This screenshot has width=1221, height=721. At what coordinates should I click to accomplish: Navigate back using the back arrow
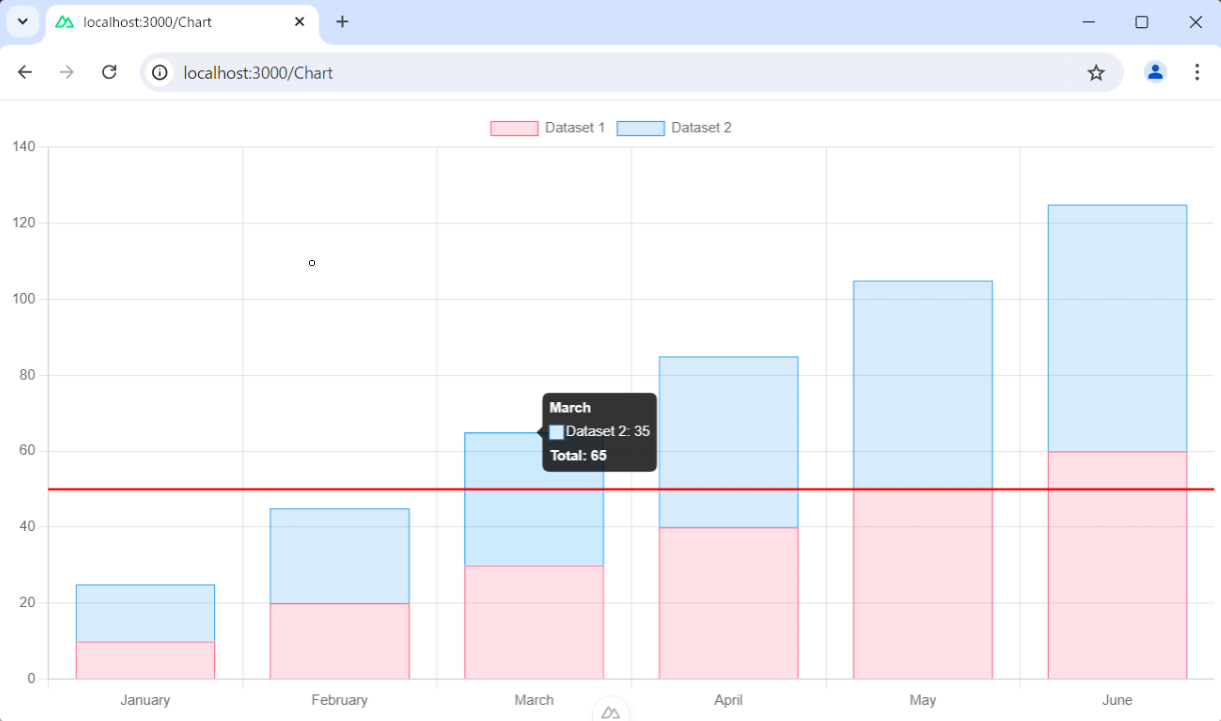tap(24, 72)
